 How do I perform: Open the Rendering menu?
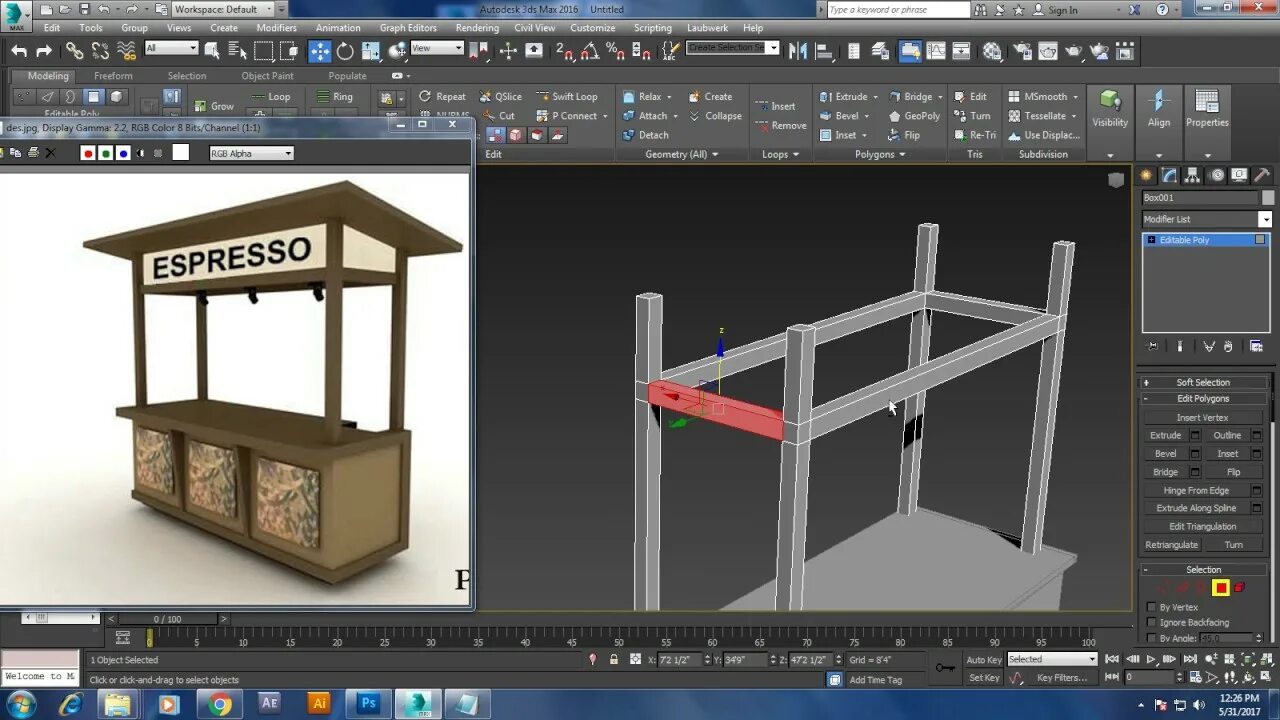tap(477, 28)
